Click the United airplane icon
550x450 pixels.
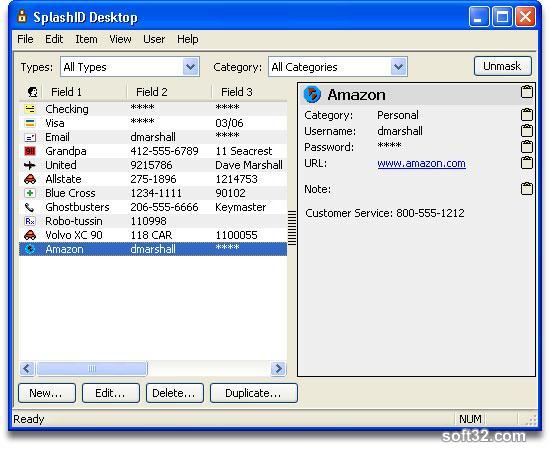tap(30, 165)
